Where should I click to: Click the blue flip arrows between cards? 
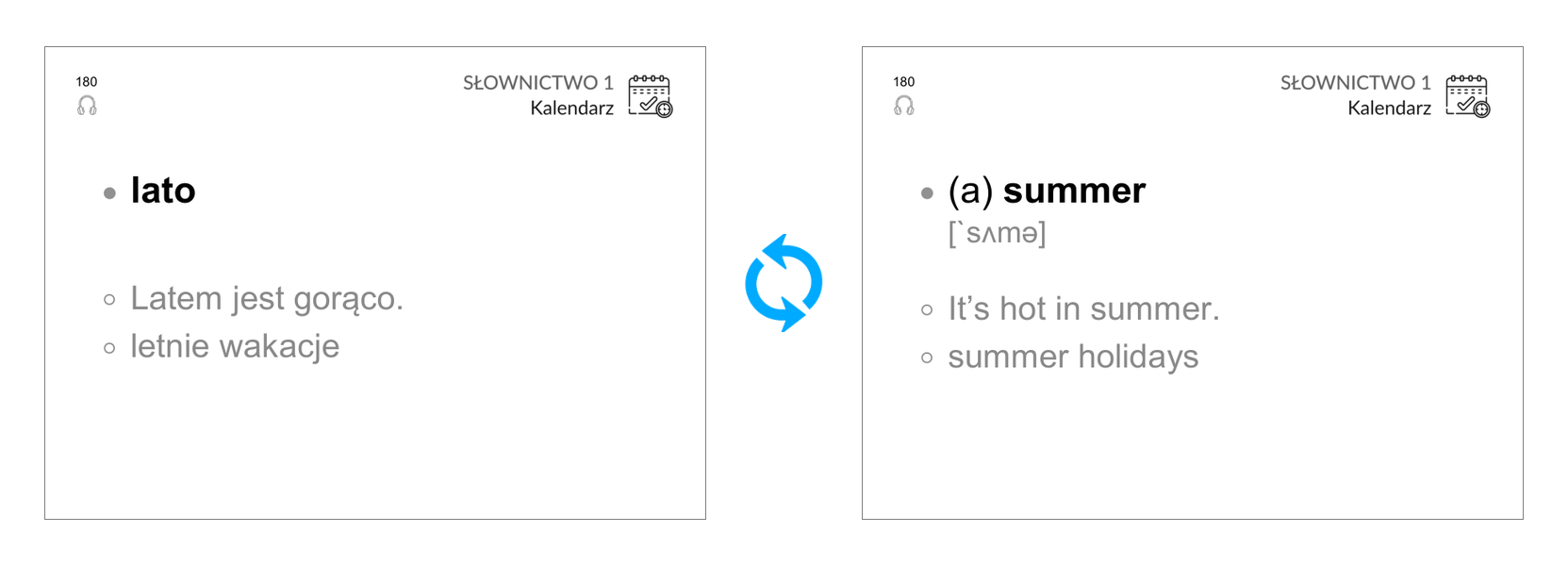[784, 283]
